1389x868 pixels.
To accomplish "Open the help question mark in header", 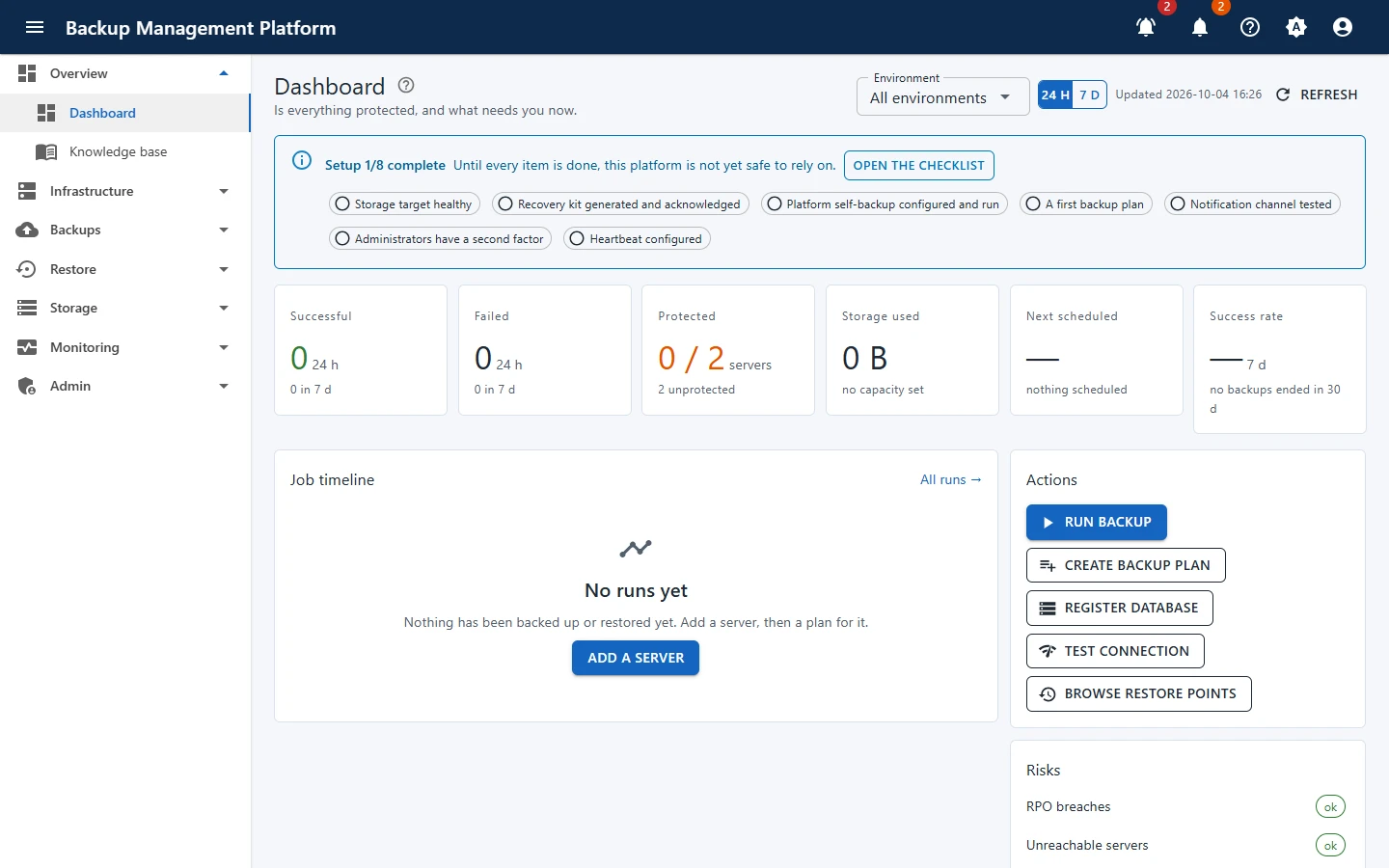I will (x=1250, y=27).
